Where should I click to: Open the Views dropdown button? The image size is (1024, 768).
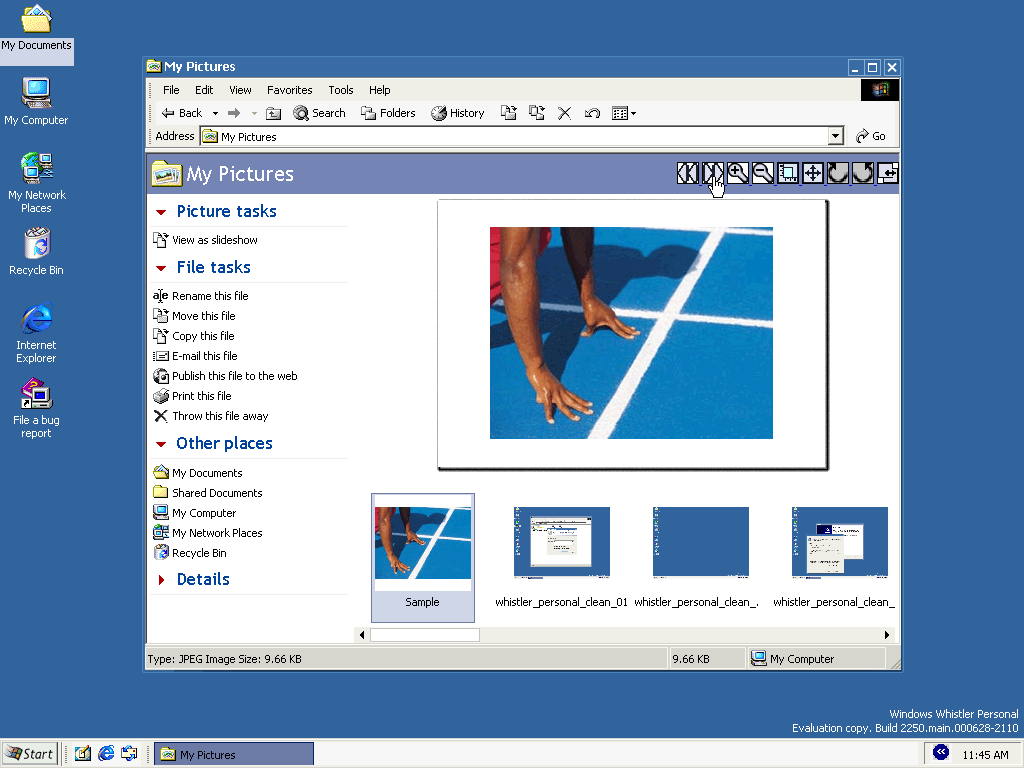(624, 113)
